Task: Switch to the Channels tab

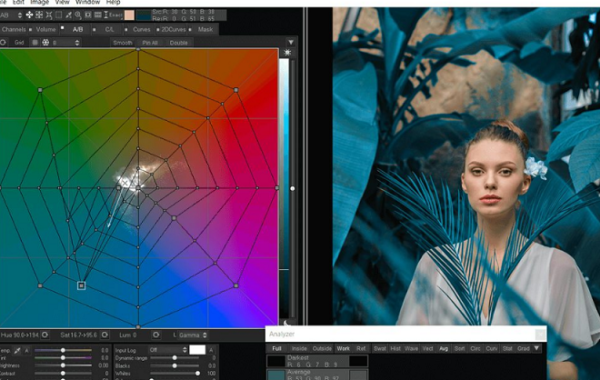Action: (13, 29)
